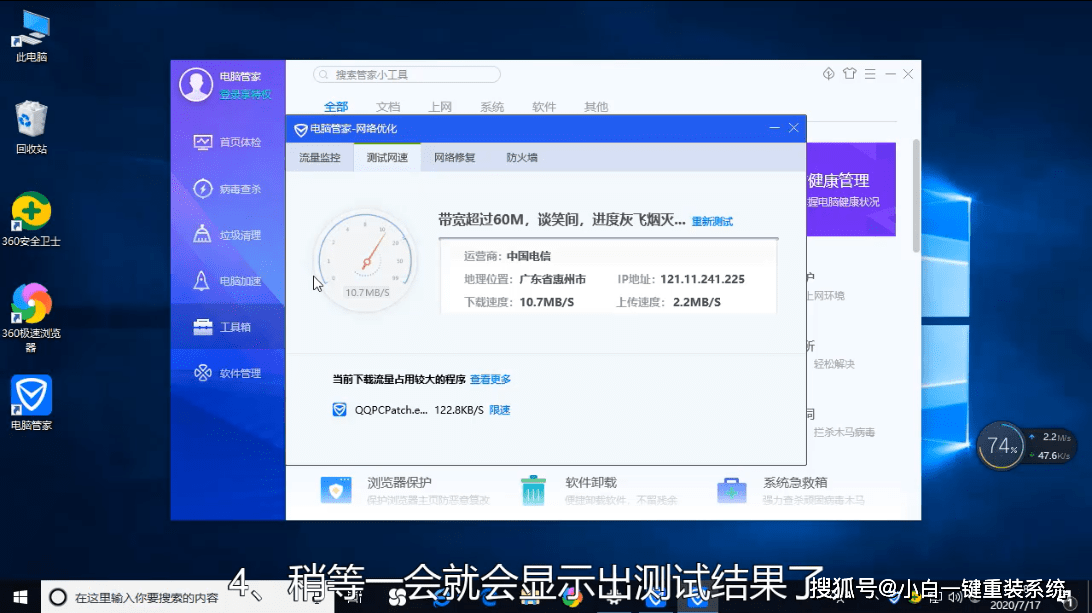Image resolution: width=1092 pixels, height=613 pixels.
Task: Launch 垃圾清理 in the left sidebar
Action: coord(228,234)
